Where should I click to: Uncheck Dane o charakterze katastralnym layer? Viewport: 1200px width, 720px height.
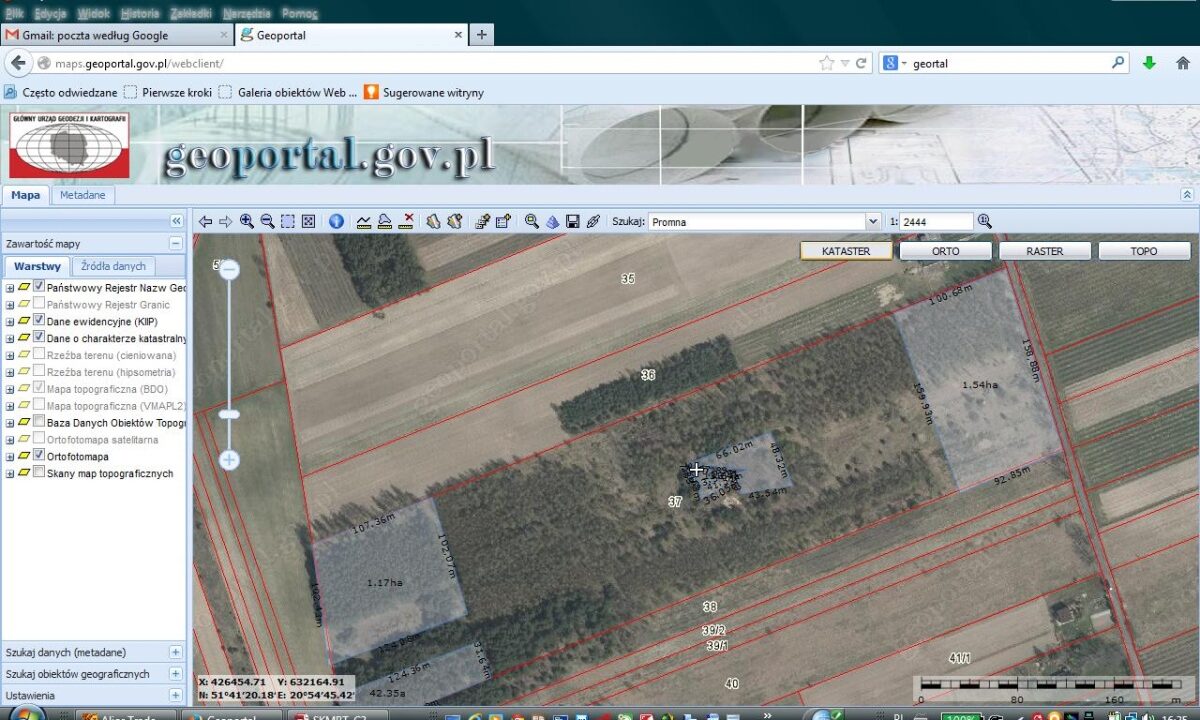coord(39,338)
